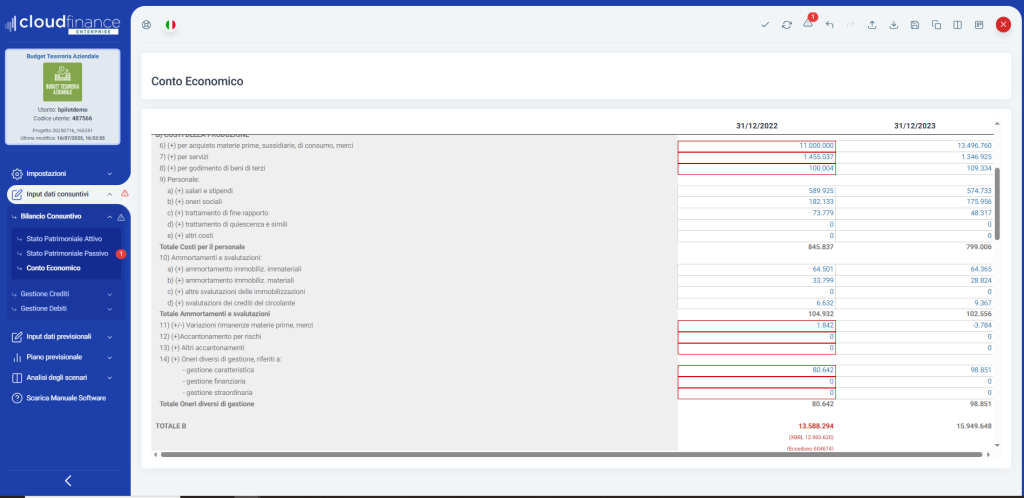
Task: Edit 2022 gestione caratteristica cell 80.642
Action: point(756,371)
